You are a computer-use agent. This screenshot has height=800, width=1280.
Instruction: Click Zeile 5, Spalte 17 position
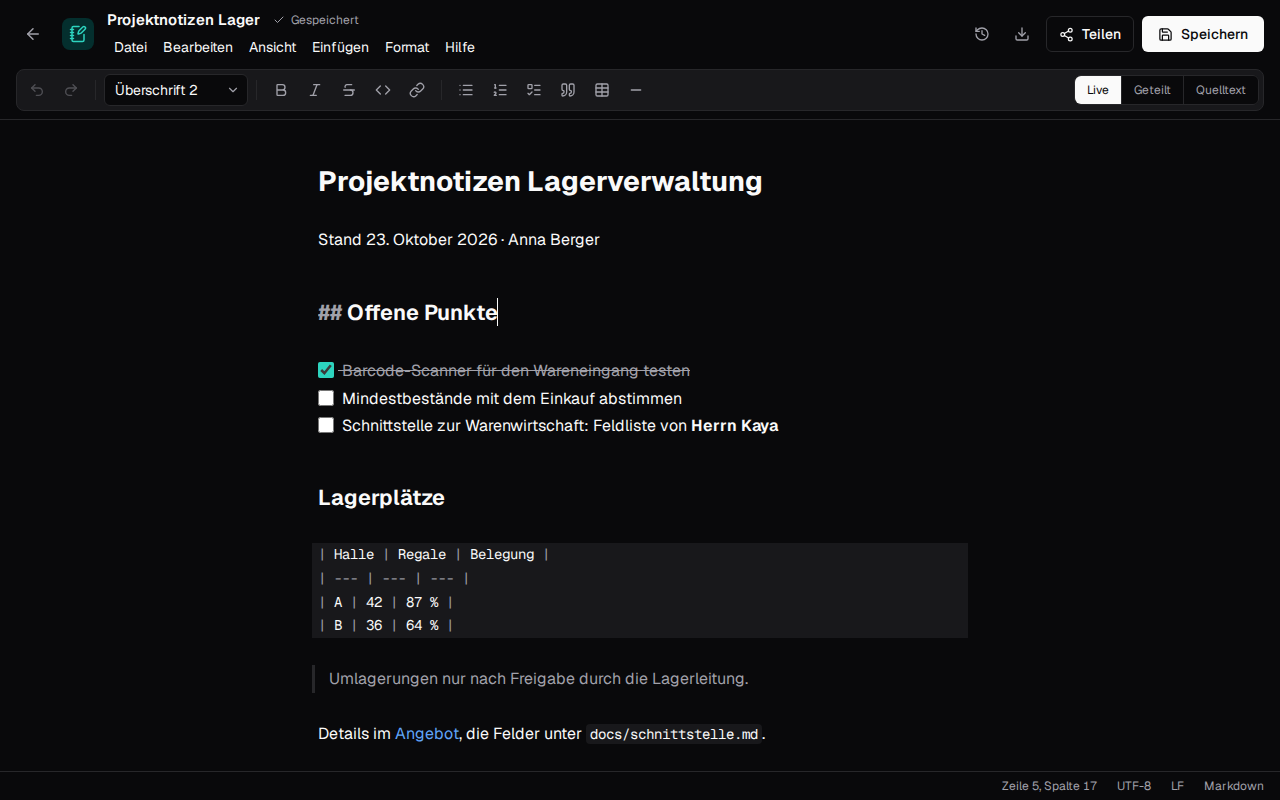[x=1049, y=786]
